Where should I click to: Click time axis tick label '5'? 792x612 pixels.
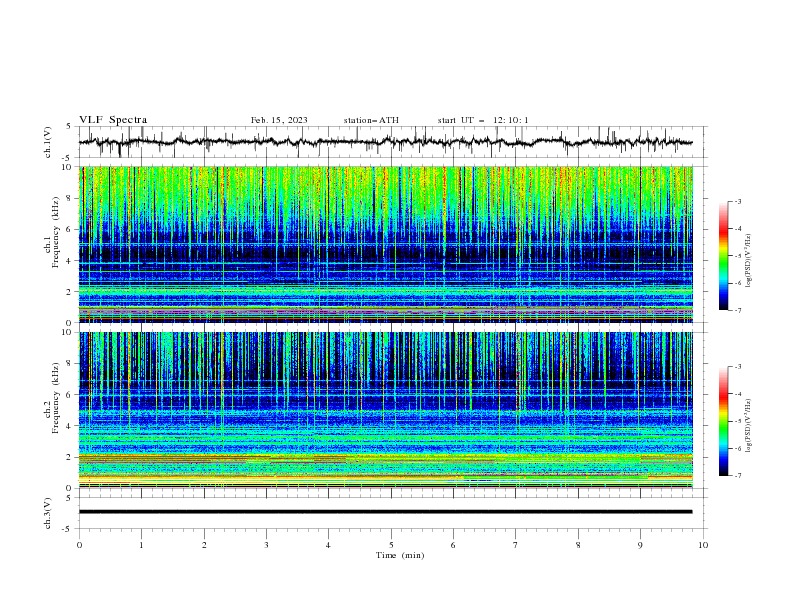click(391, 545)
